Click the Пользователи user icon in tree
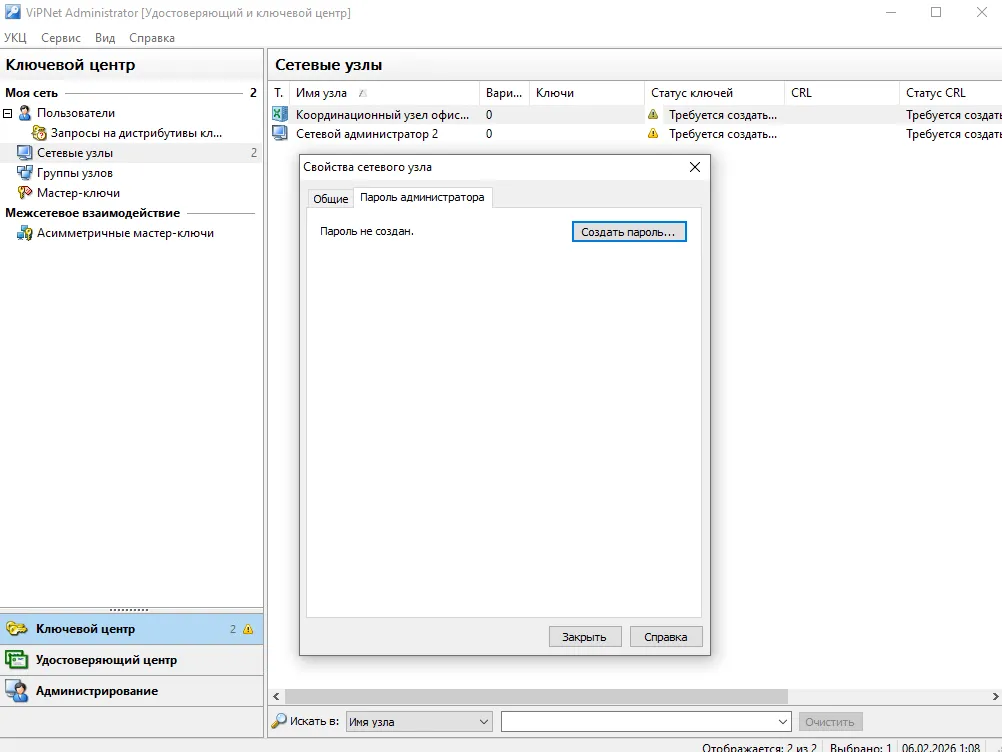 point(25,113)
